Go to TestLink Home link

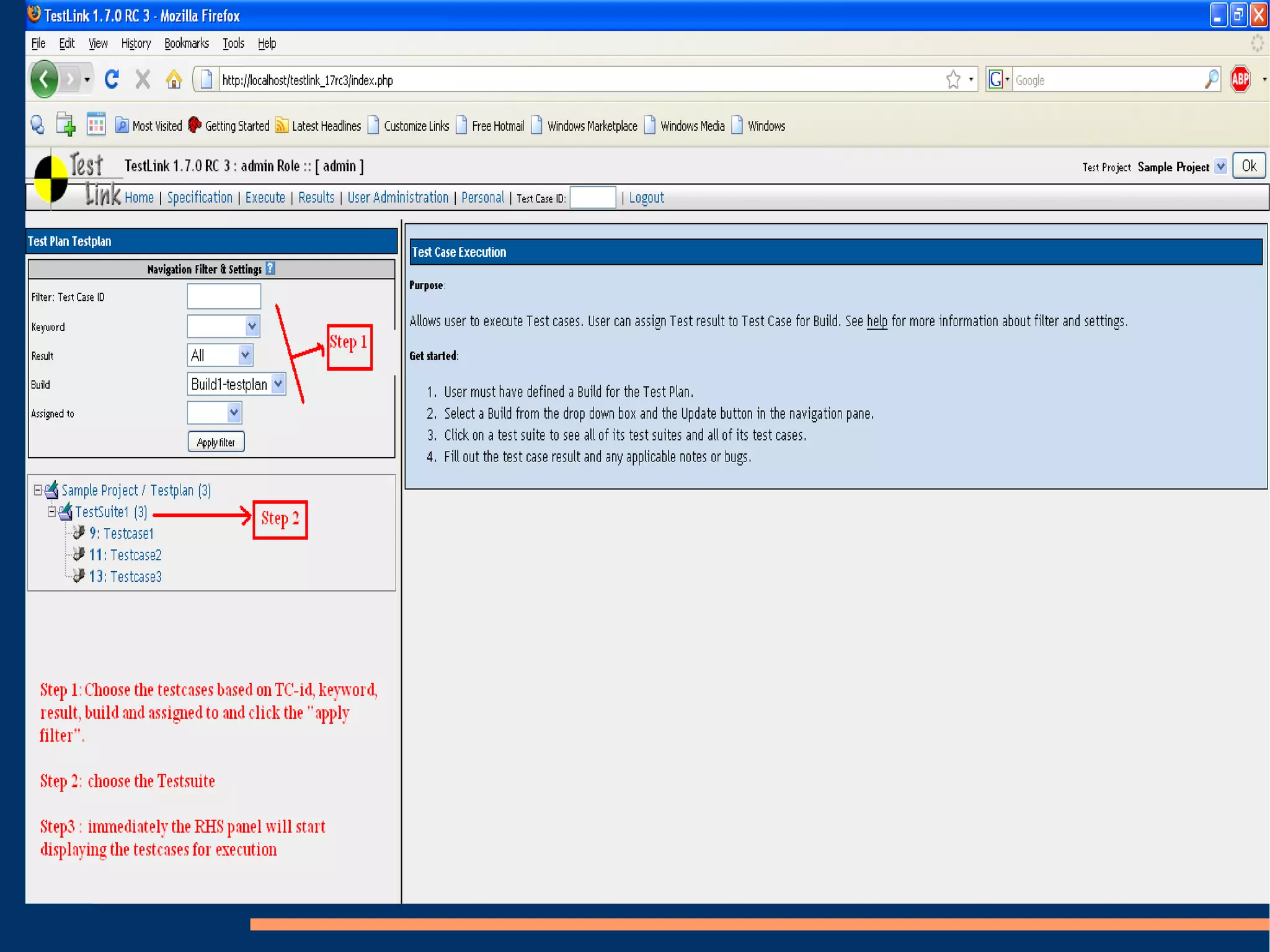(x=139, y=197)
